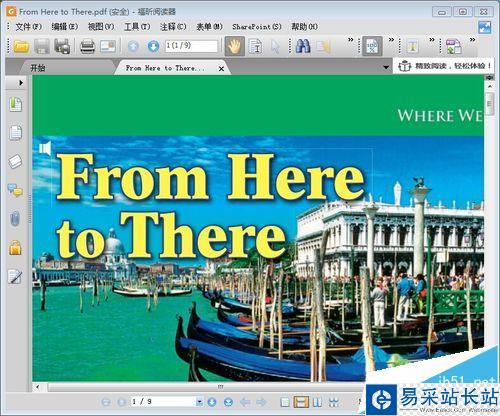Image resolution: width=500 pixels, height=416 pixels.
Task: Expand hidden tools after PDF convert icon
Action: click(473, 40)
